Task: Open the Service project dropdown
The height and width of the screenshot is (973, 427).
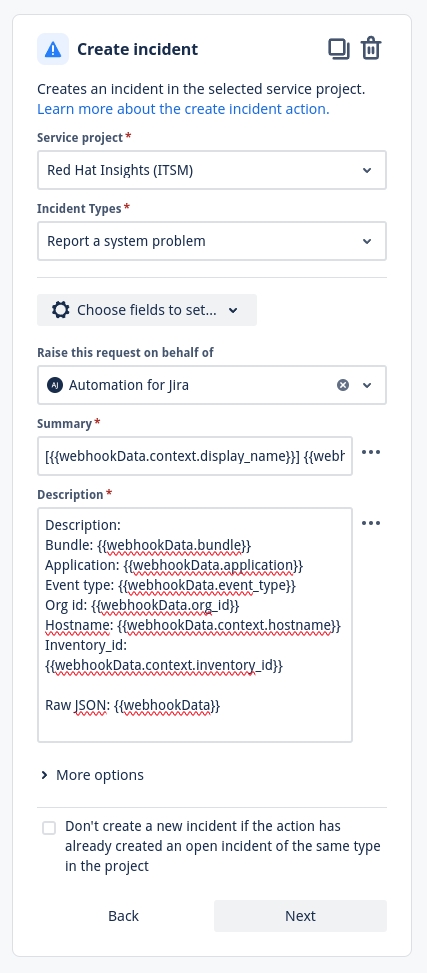Action: pyautogui.click(x=212, y=170)
